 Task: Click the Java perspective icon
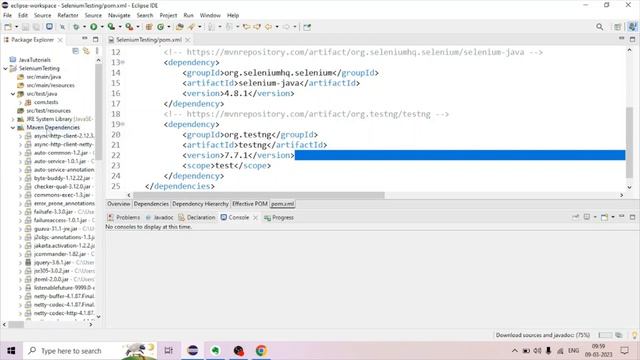[632, 27]
